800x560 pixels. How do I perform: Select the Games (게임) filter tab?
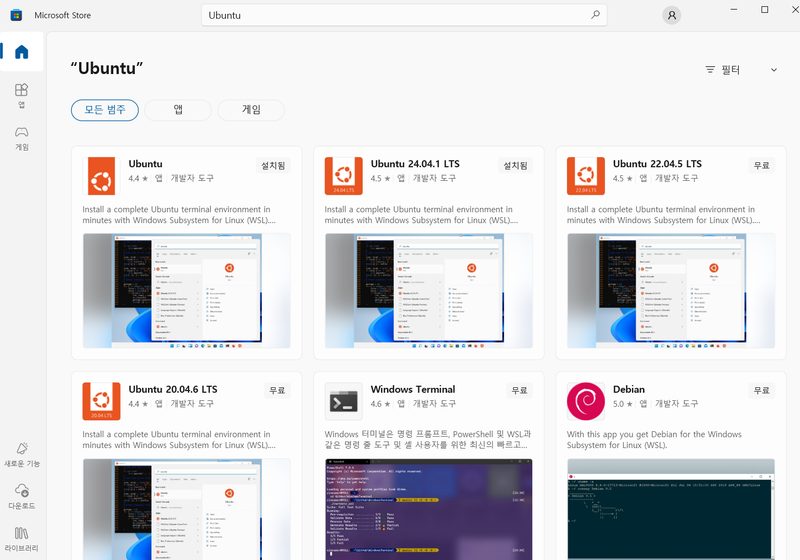(x=251, y=110)
